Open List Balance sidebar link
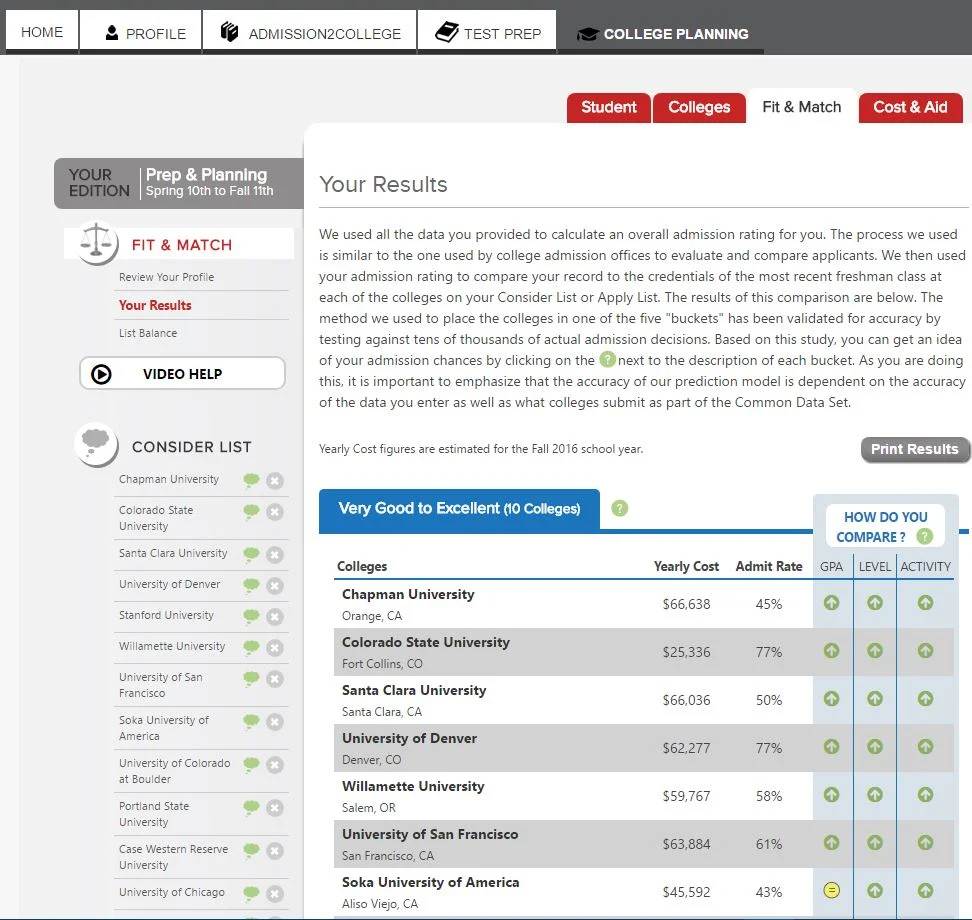The height and width of the screenshot is (920, 972). (148, 333)
